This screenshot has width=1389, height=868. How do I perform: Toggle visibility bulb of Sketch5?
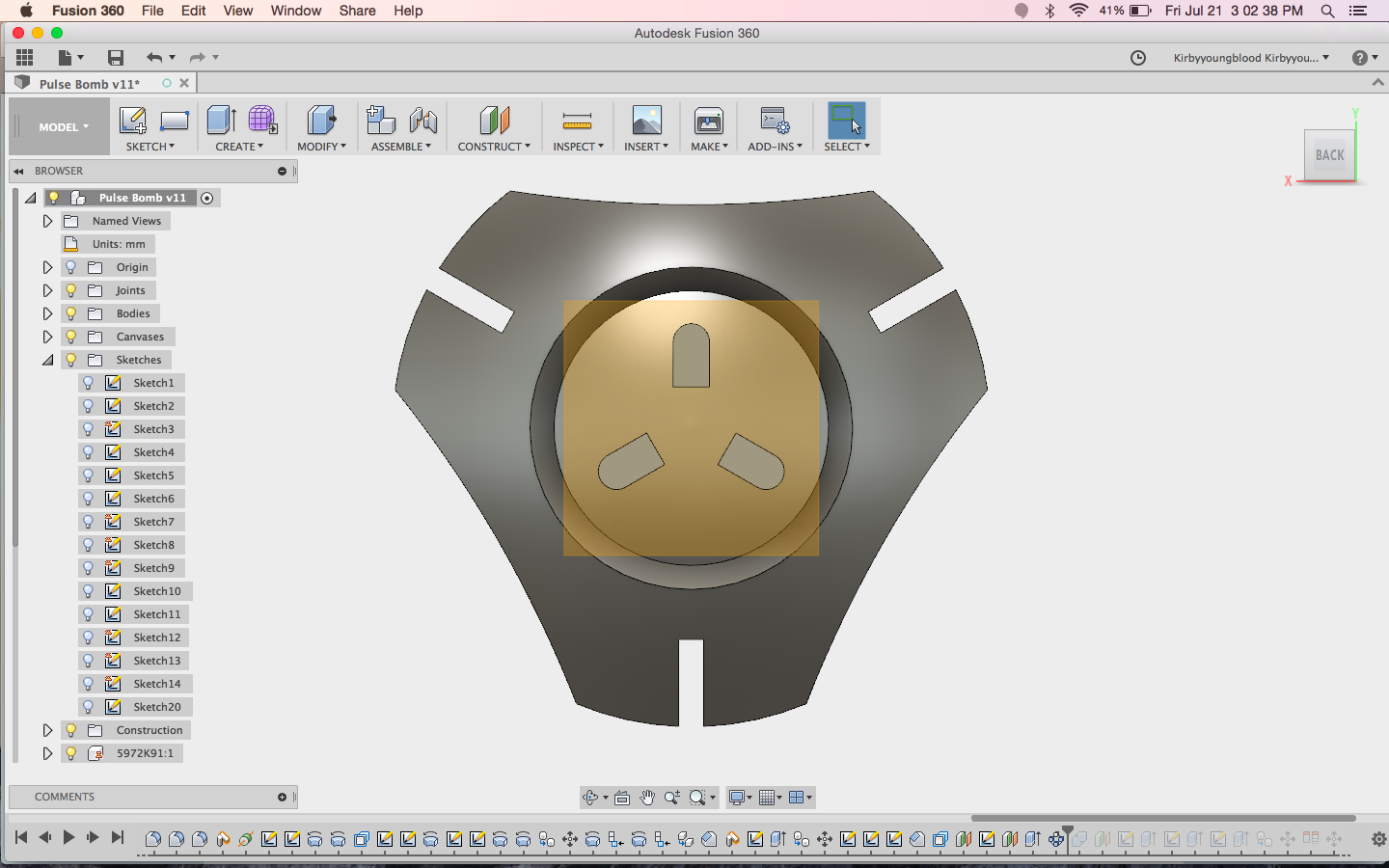coord(89,475)
